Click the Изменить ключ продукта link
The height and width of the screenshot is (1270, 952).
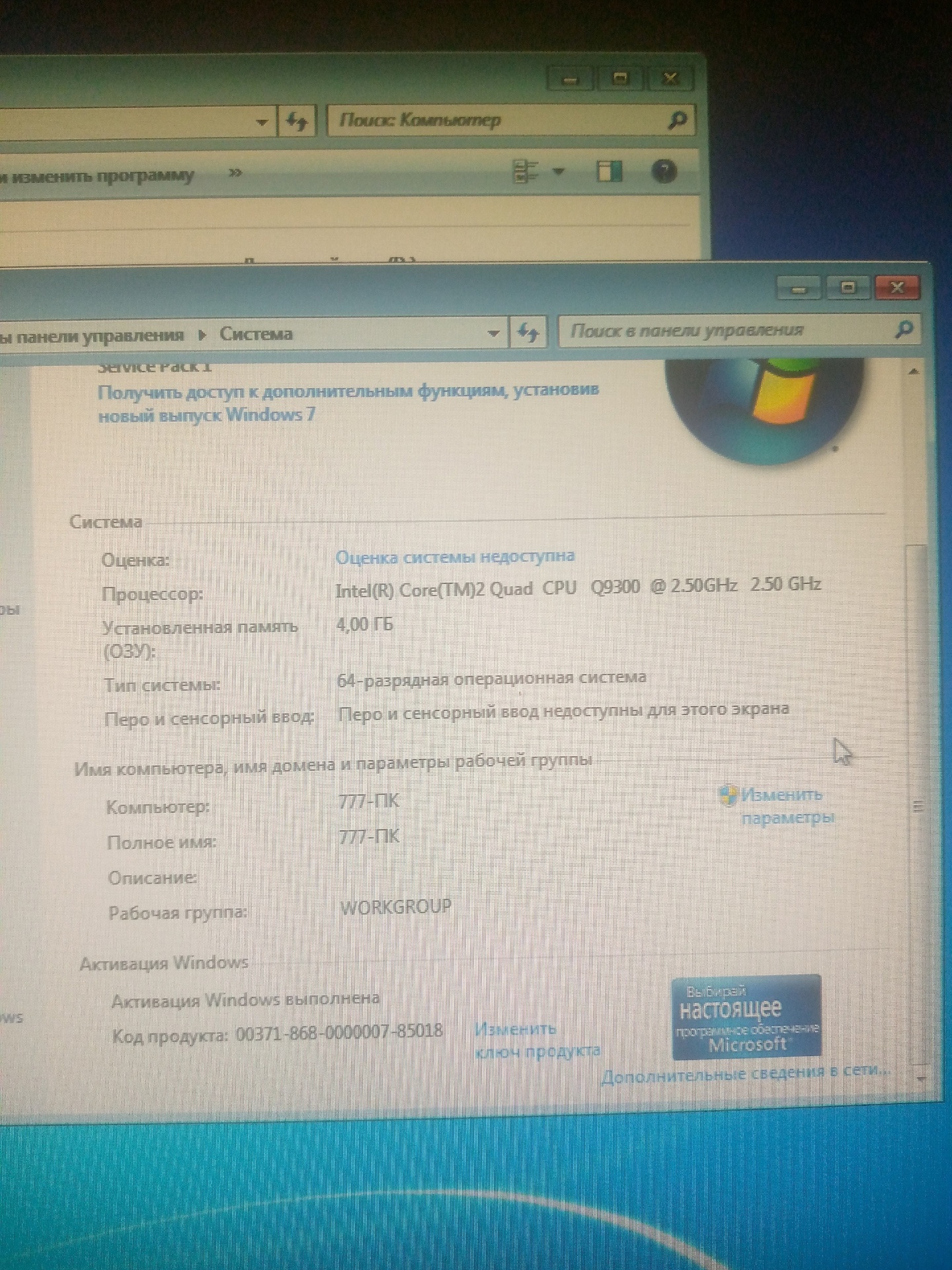pyautogui.click(x=537, y=1040)
